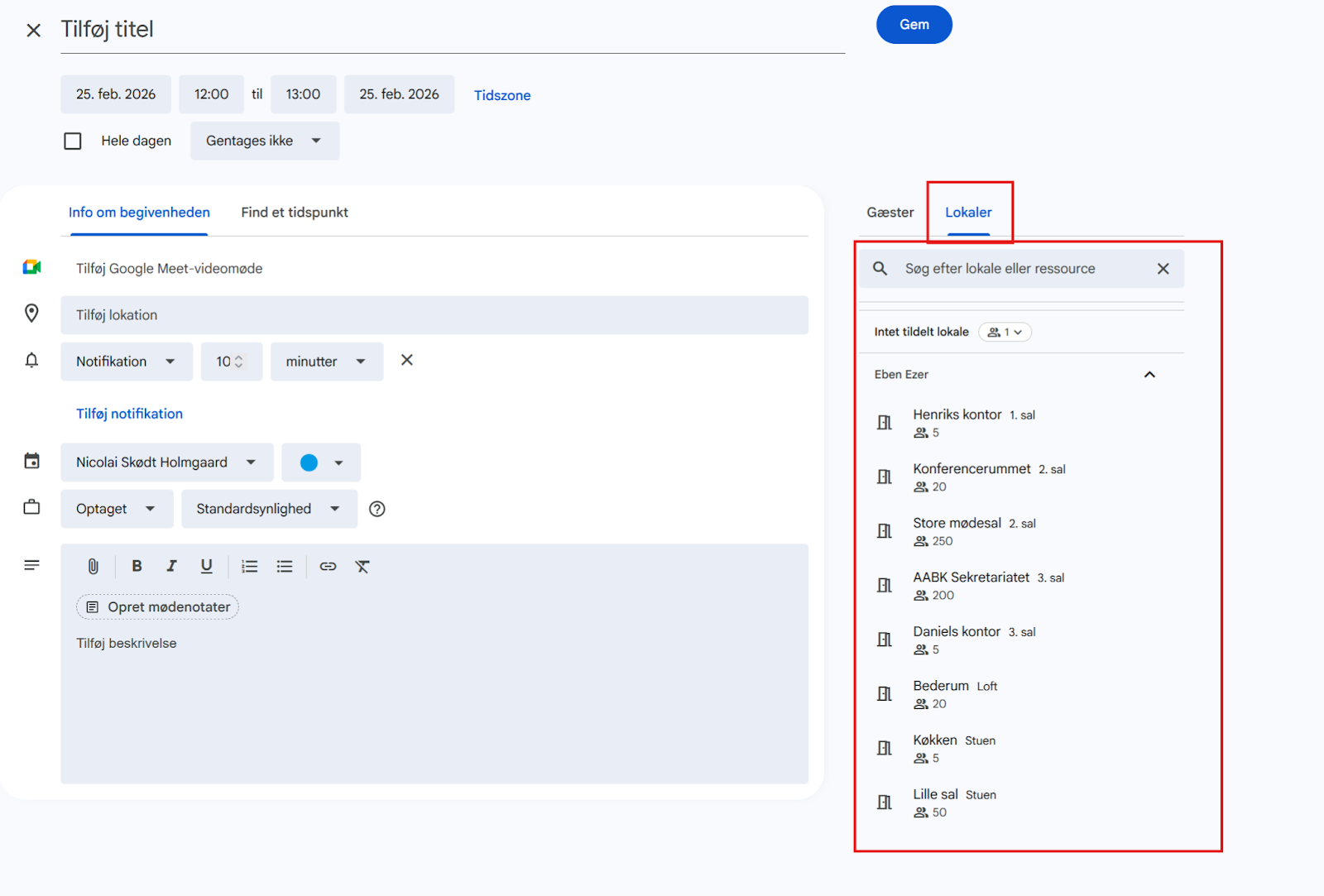Click the attachment paperclip icon
Image resolution: width=1324 pixels, height=896 pixels.
tap(94, 567)
